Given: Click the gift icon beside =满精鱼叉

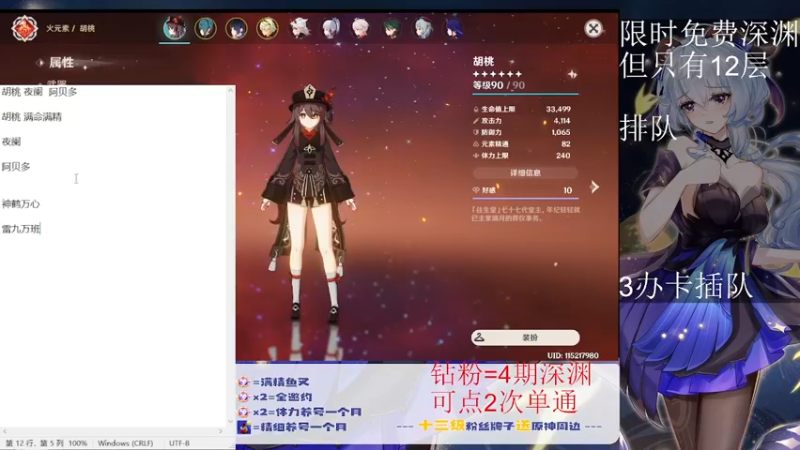Looking at the screenshot, I should [x=243, y=382].
